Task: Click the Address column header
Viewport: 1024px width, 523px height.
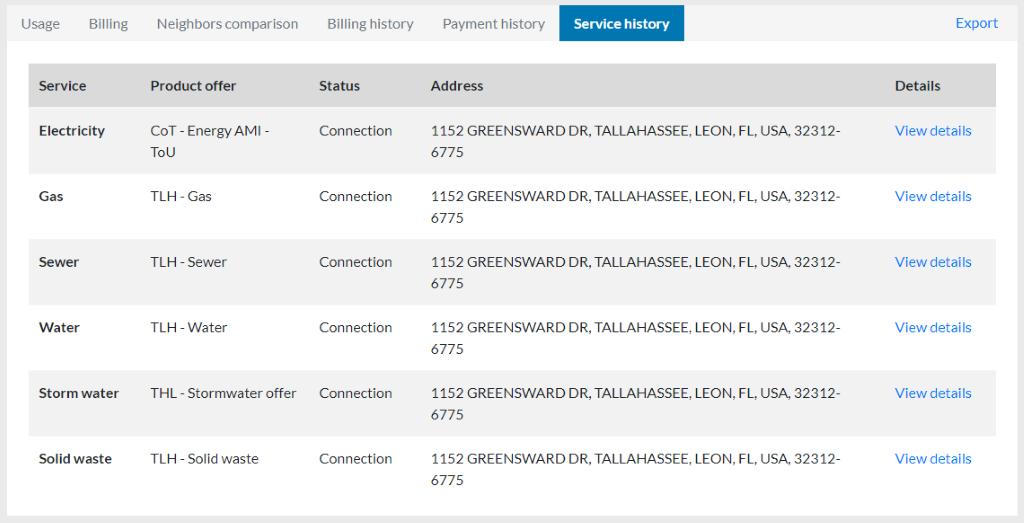Action: [x=456, y=86]
